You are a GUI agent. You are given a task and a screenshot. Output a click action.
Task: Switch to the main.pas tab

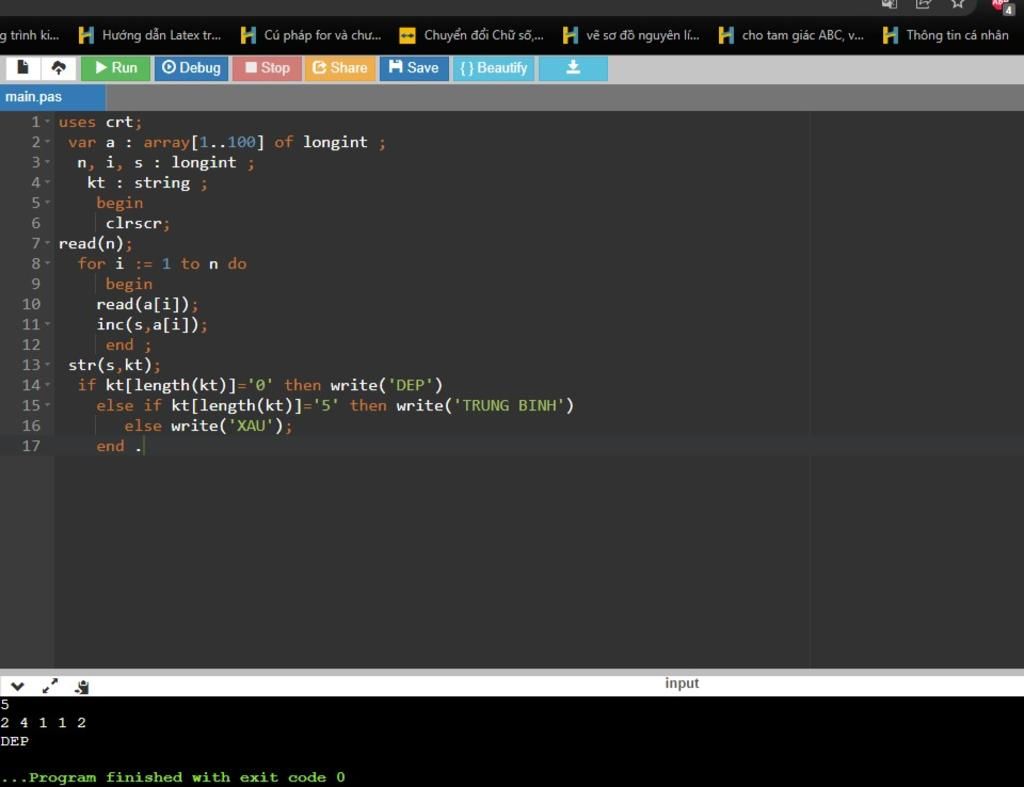click(52, 97)
